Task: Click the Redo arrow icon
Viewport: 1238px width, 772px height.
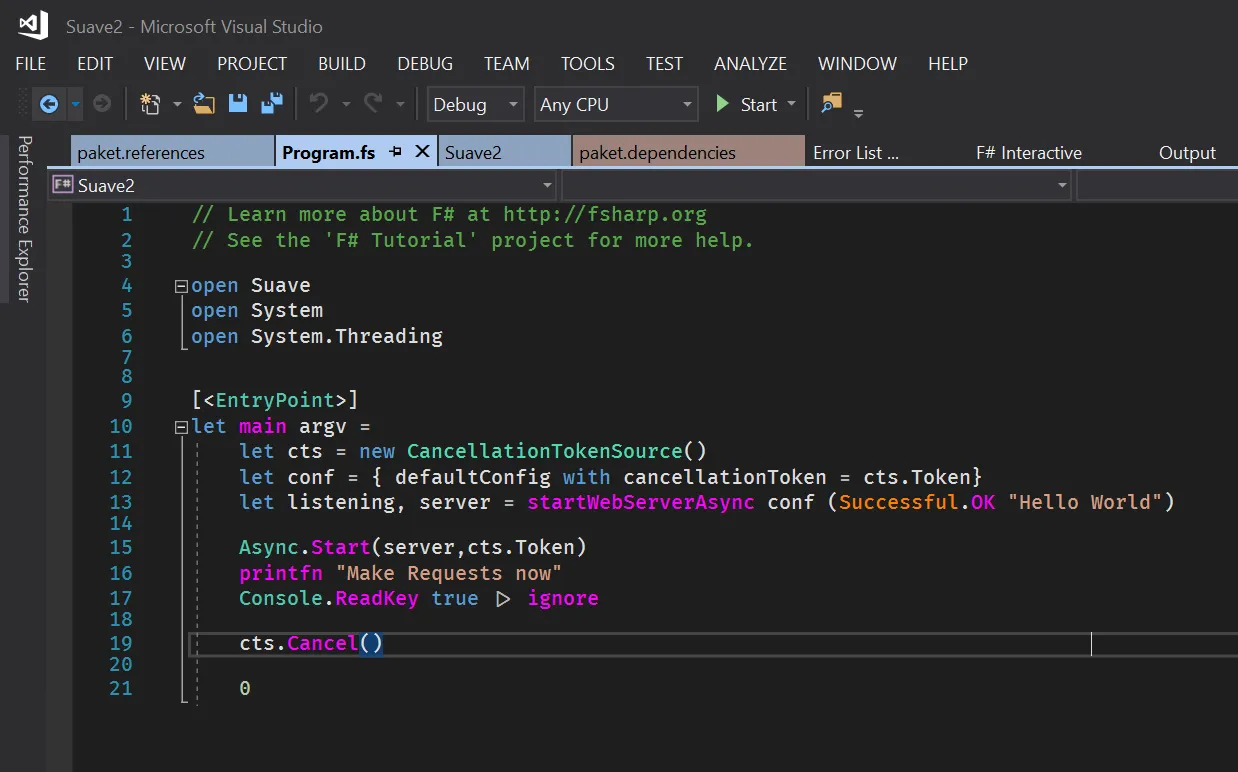Action: [x=373, y=104]
